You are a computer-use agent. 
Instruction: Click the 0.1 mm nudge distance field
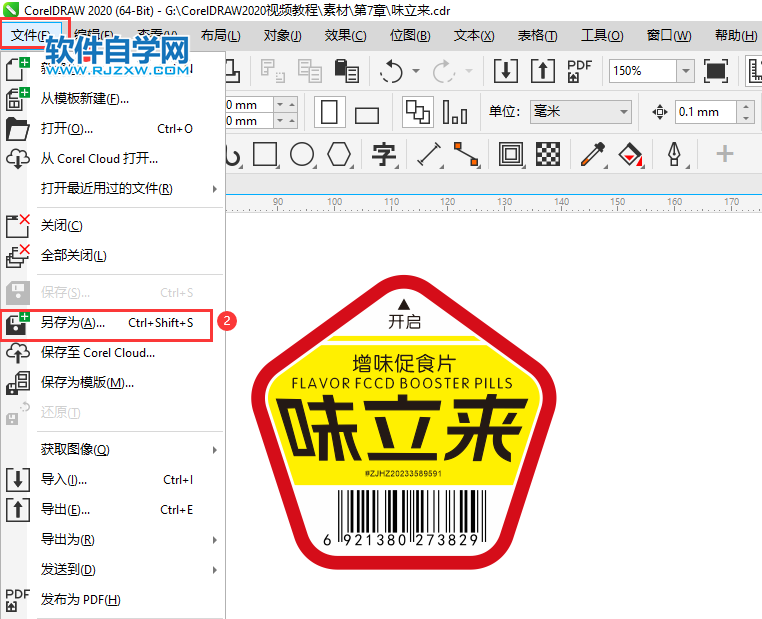click(706, 112)
